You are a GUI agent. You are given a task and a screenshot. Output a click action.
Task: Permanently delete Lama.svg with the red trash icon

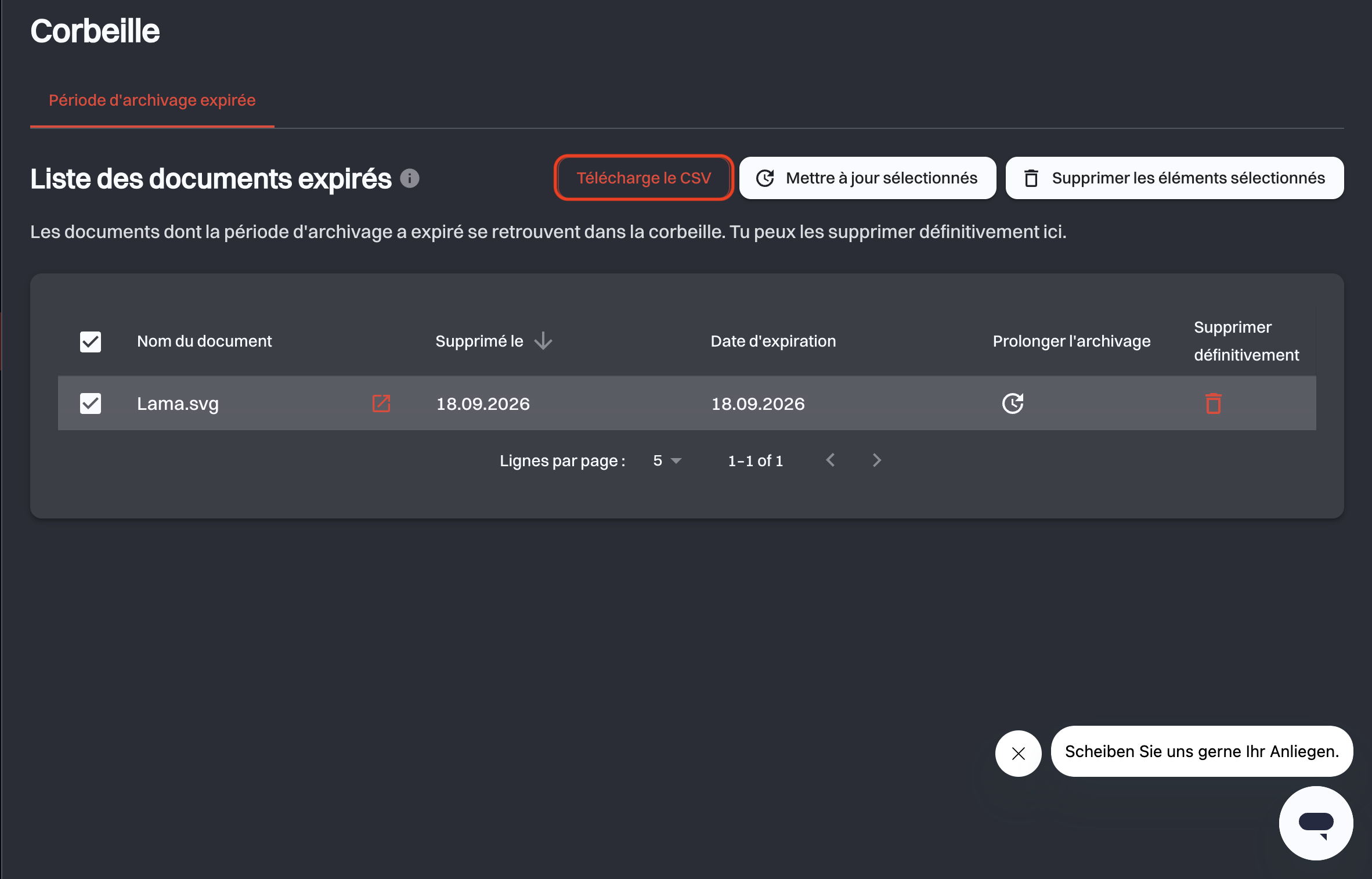(1214, 404)
